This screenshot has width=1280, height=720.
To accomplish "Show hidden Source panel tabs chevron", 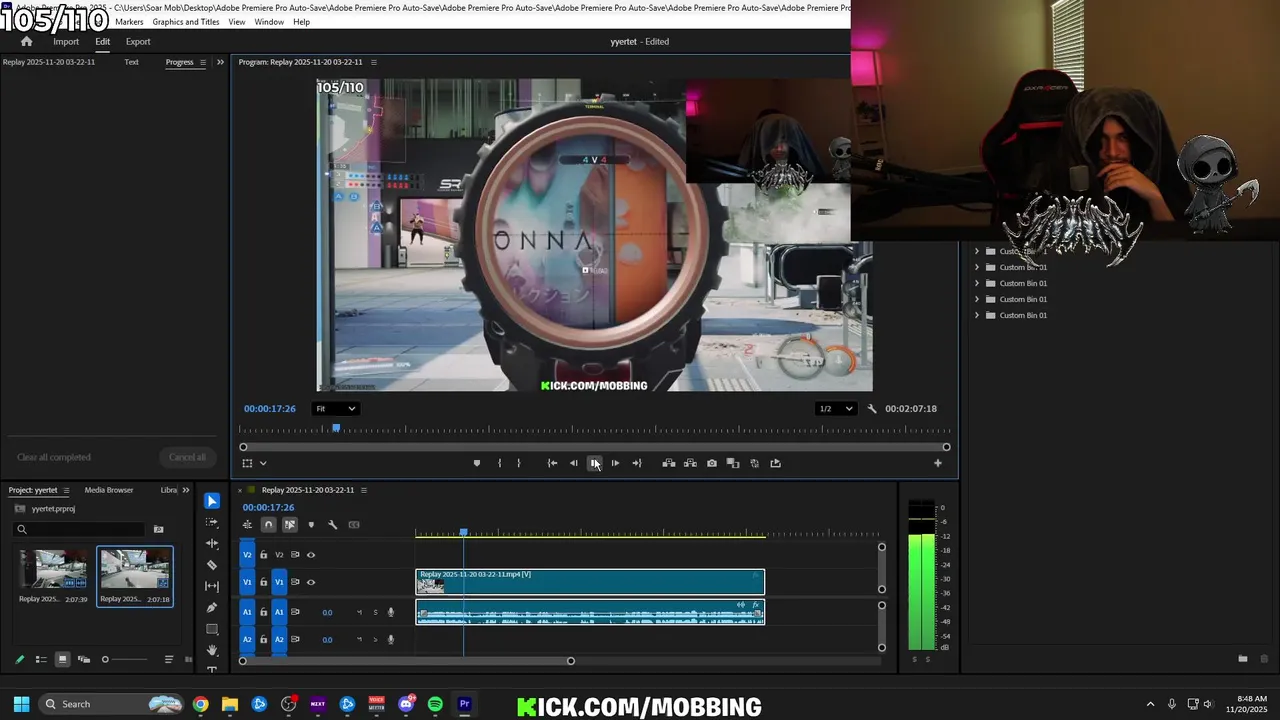I will (220, 62).
